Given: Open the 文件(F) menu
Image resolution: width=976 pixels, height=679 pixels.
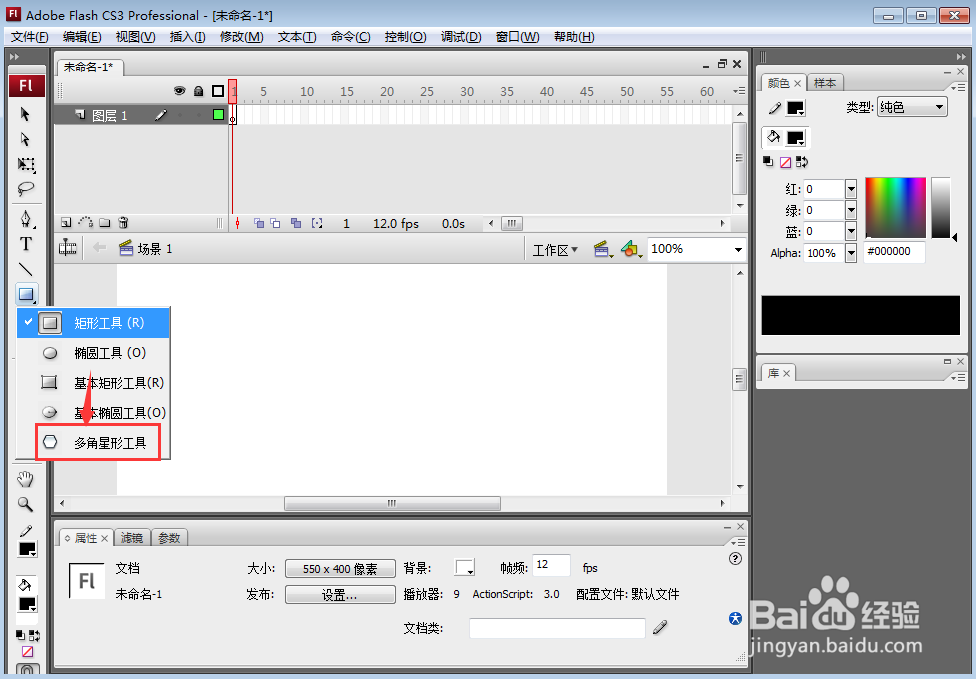Looking at the screenshot, I should click(x=29, y=37).
